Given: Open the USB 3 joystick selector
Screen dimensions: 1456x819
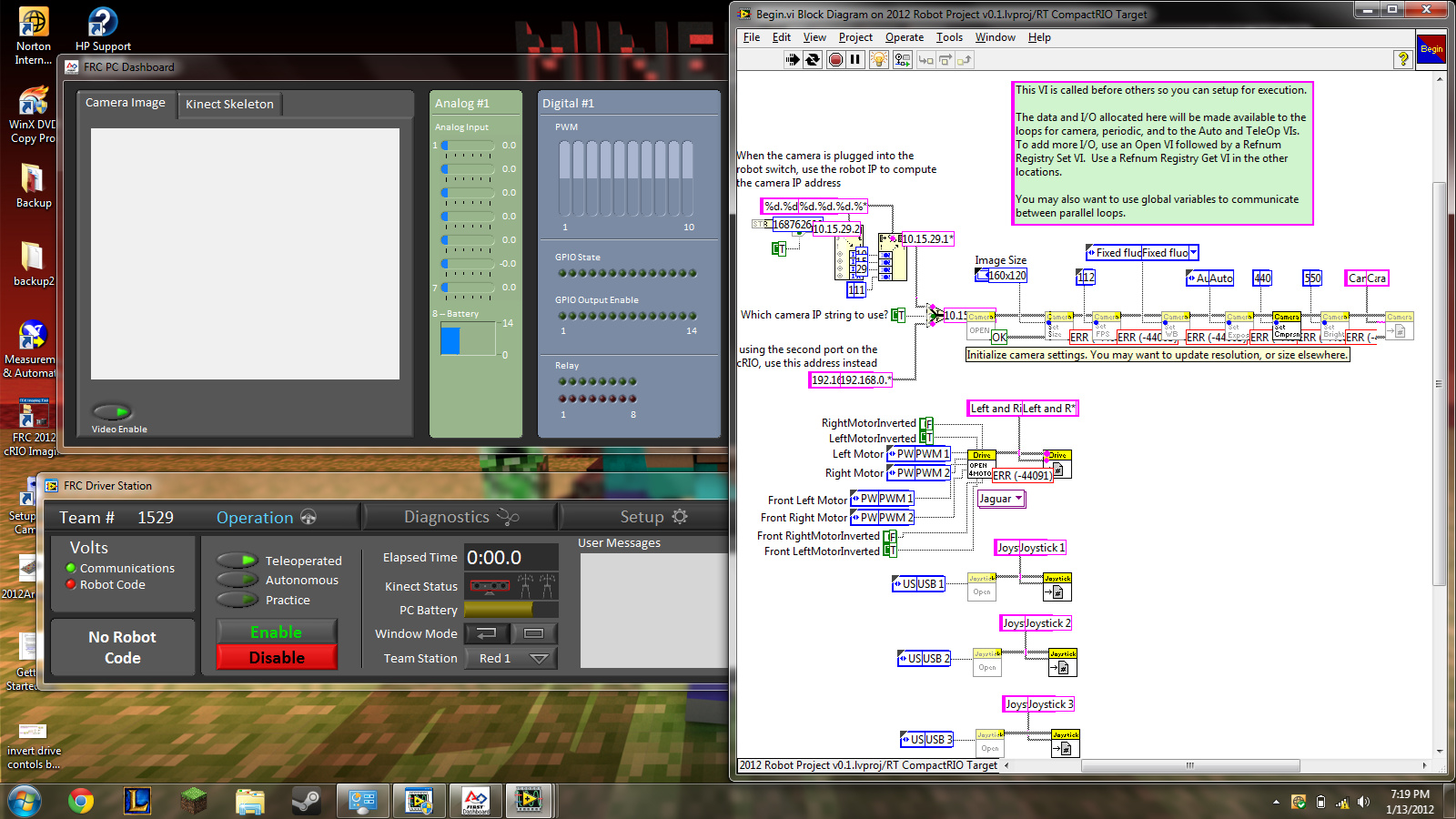Looking at the screenshot, I should pos(926,740).
